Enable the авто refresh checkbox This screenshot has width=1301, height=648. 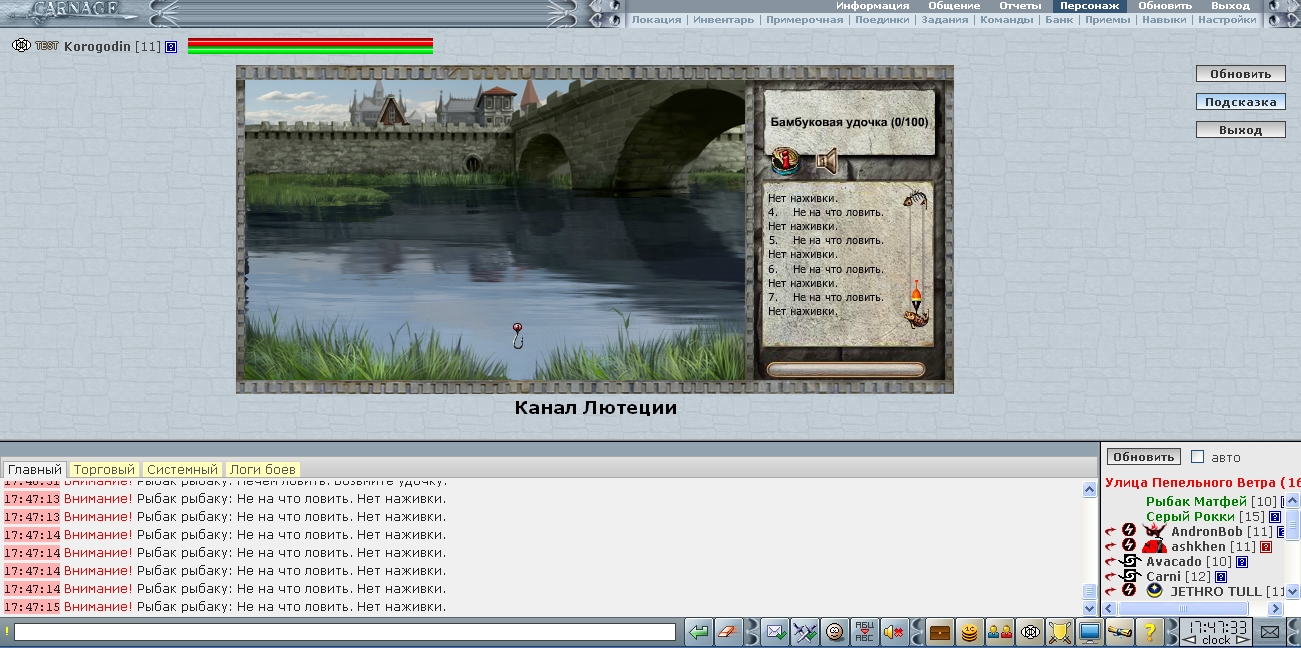click(x=1198, y=457)
